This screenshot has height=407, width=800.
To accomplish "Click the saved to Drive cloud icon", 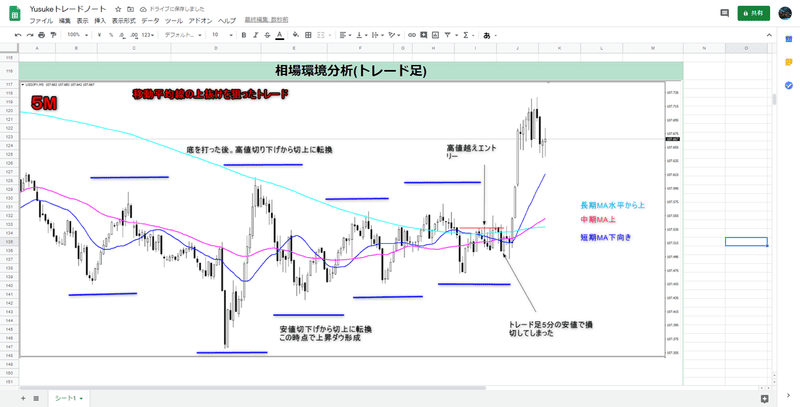I will tap(143, 9).
